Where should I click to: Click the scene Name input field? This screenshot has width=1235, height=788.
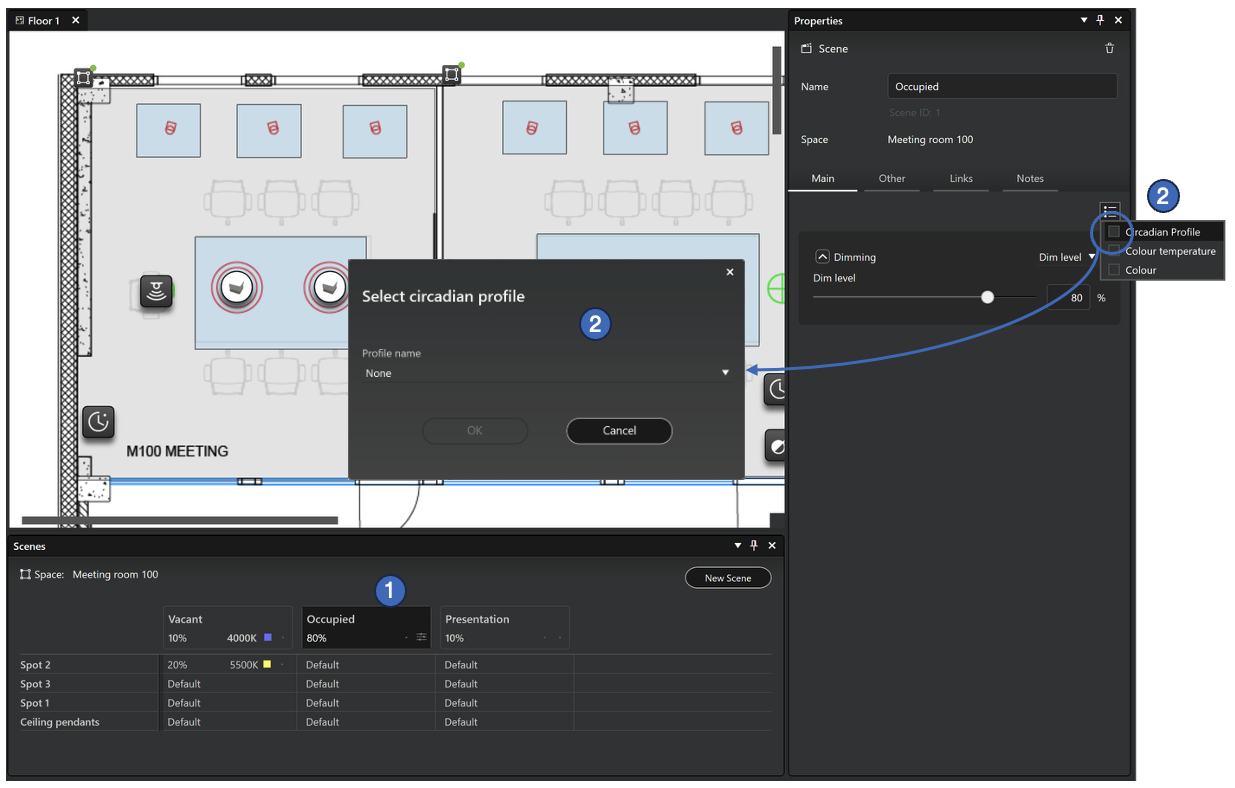pos(1002,87)
